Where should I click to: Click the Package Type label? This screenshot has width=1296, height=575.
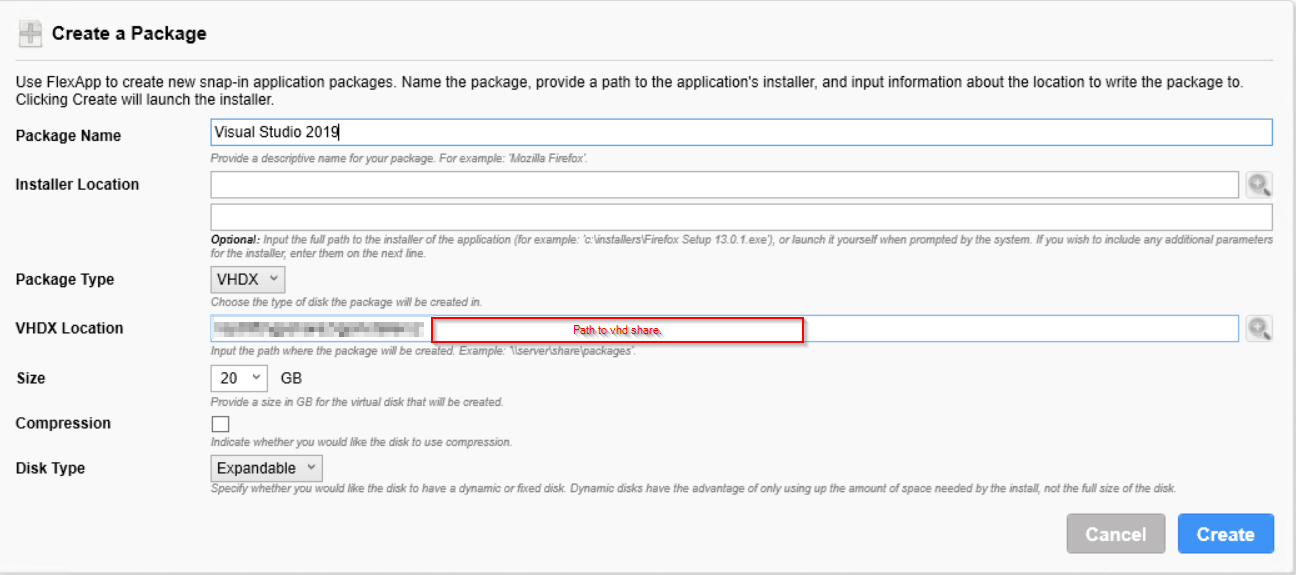[65, 280]
